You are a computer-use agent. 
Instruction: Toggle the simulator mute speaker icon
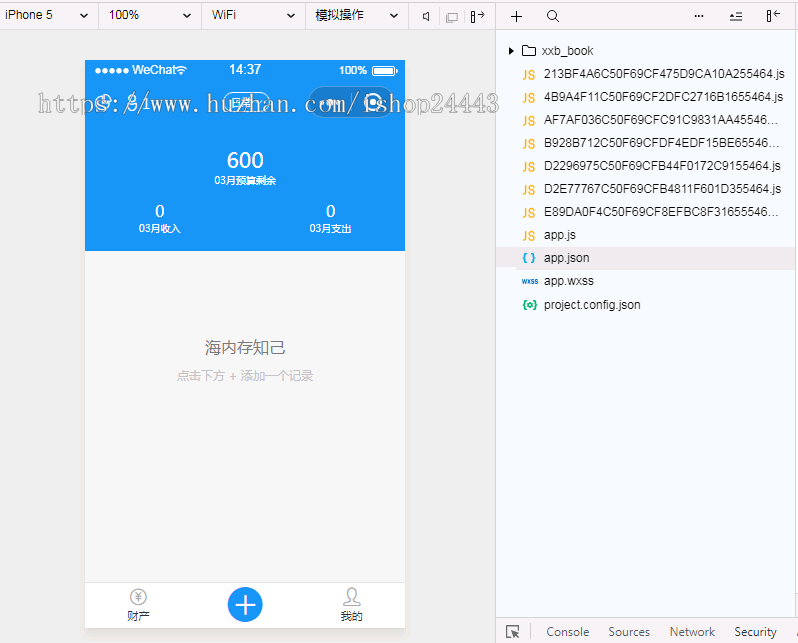(427, 16)
